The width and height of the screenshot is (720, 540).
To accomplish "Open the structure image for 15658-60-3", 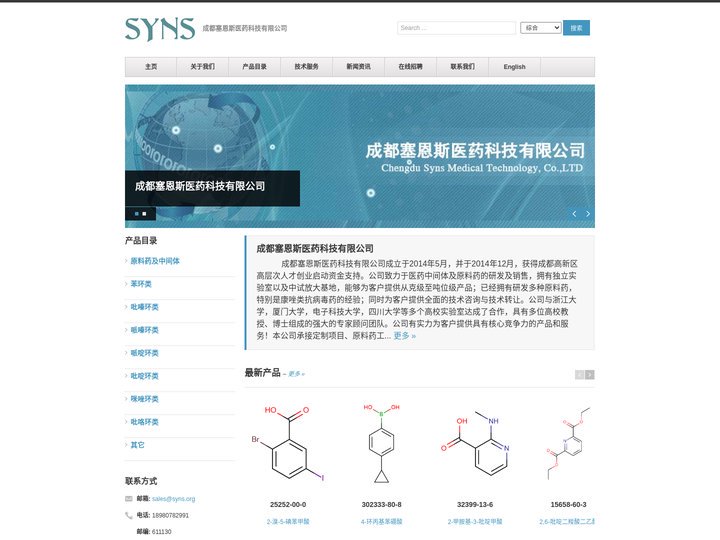I will point(568,444).
